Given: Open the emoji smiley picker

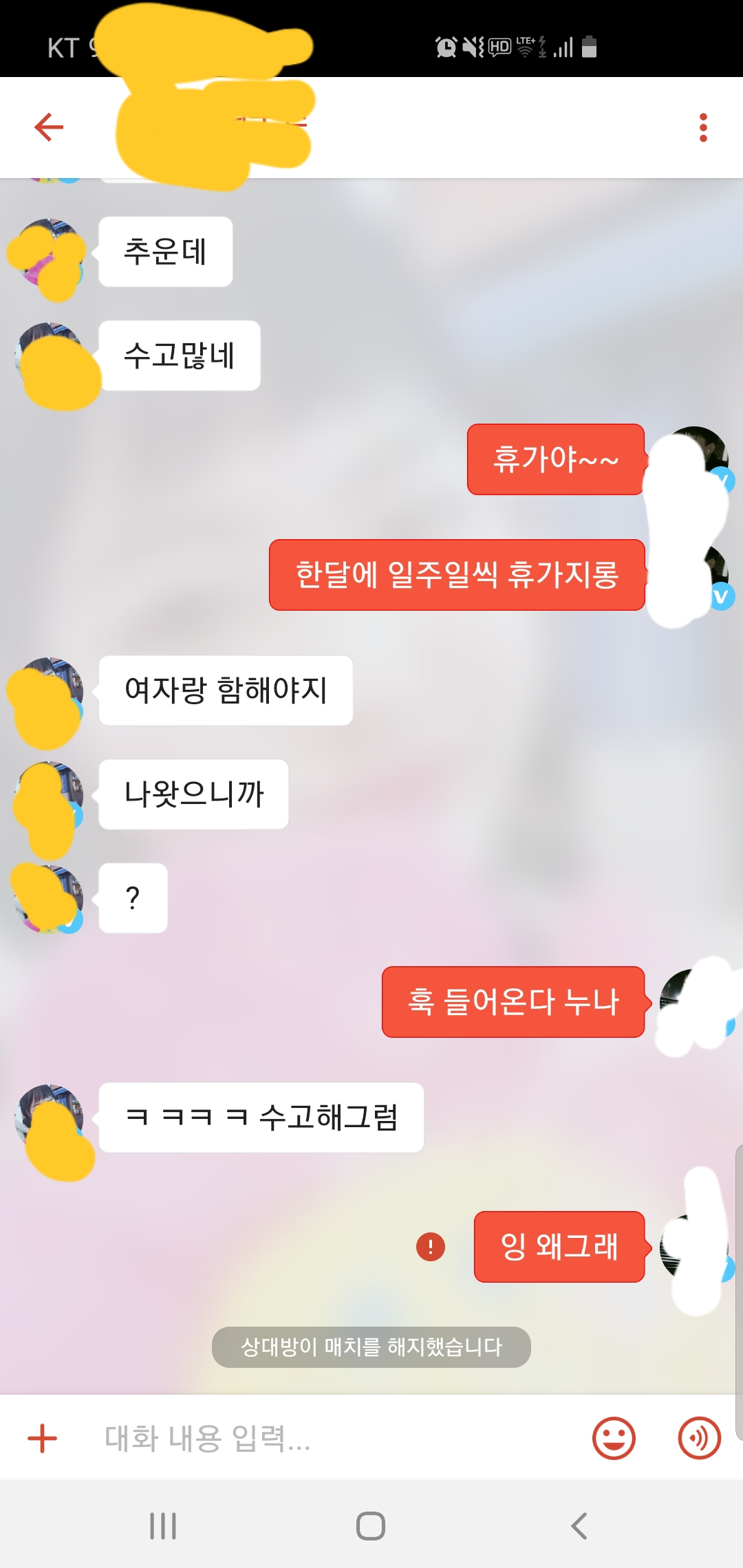Looking at the screenshot, I should point(613,1438).
